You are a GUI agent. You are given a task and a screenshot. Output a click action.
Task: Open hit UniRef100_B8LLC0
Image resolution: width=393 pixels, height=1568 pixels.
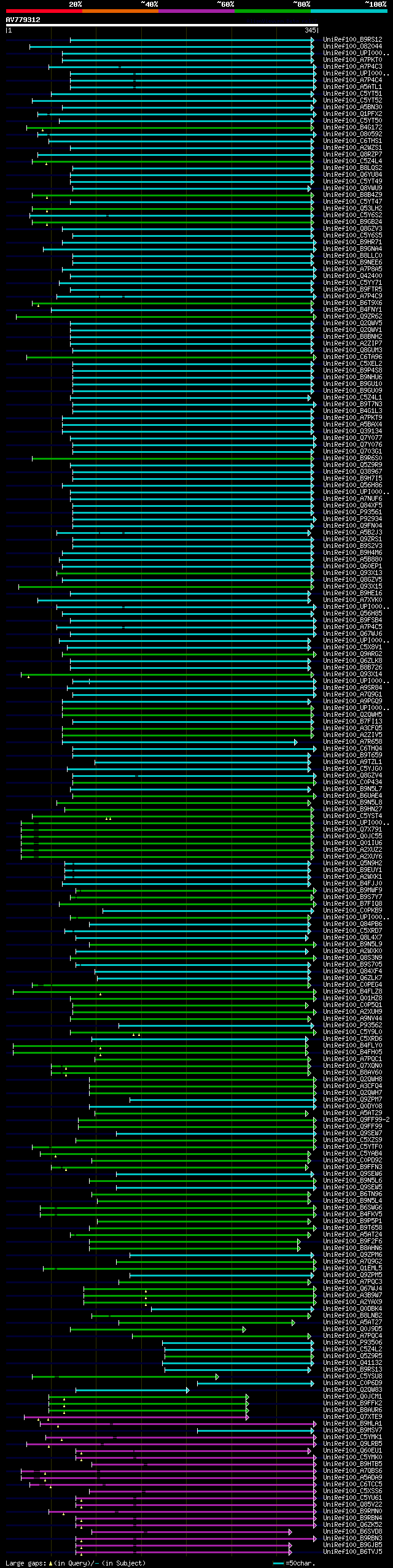pos(352,256)
